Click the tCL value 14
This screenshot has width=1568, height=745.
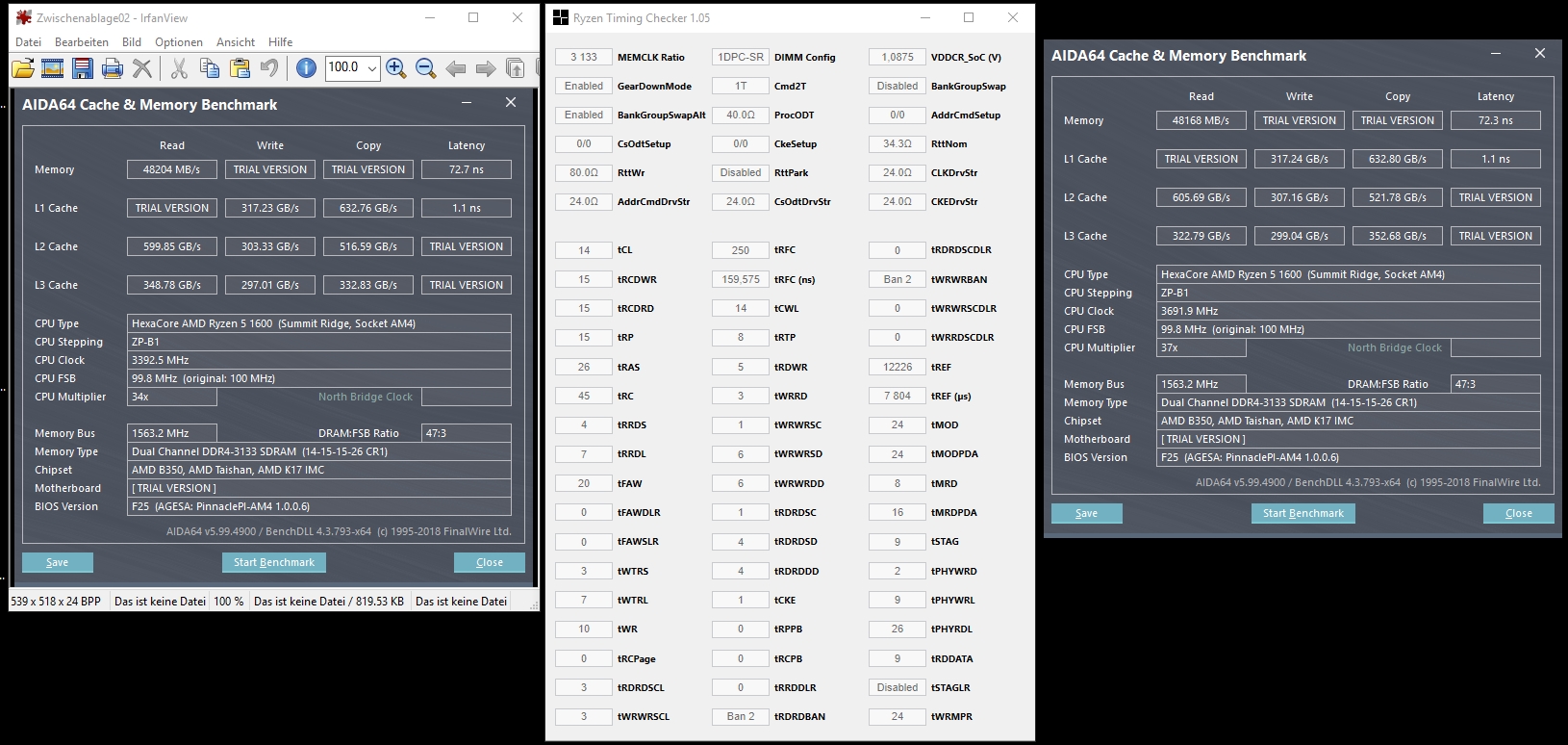584,250
